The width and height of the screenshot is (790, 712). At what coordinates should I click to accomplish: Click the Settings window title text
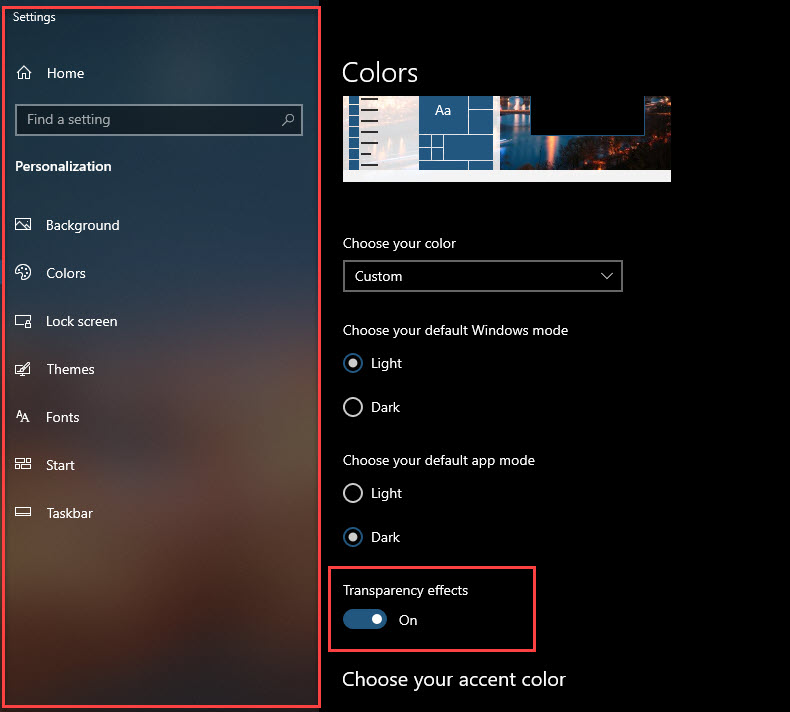pos(34,17)
